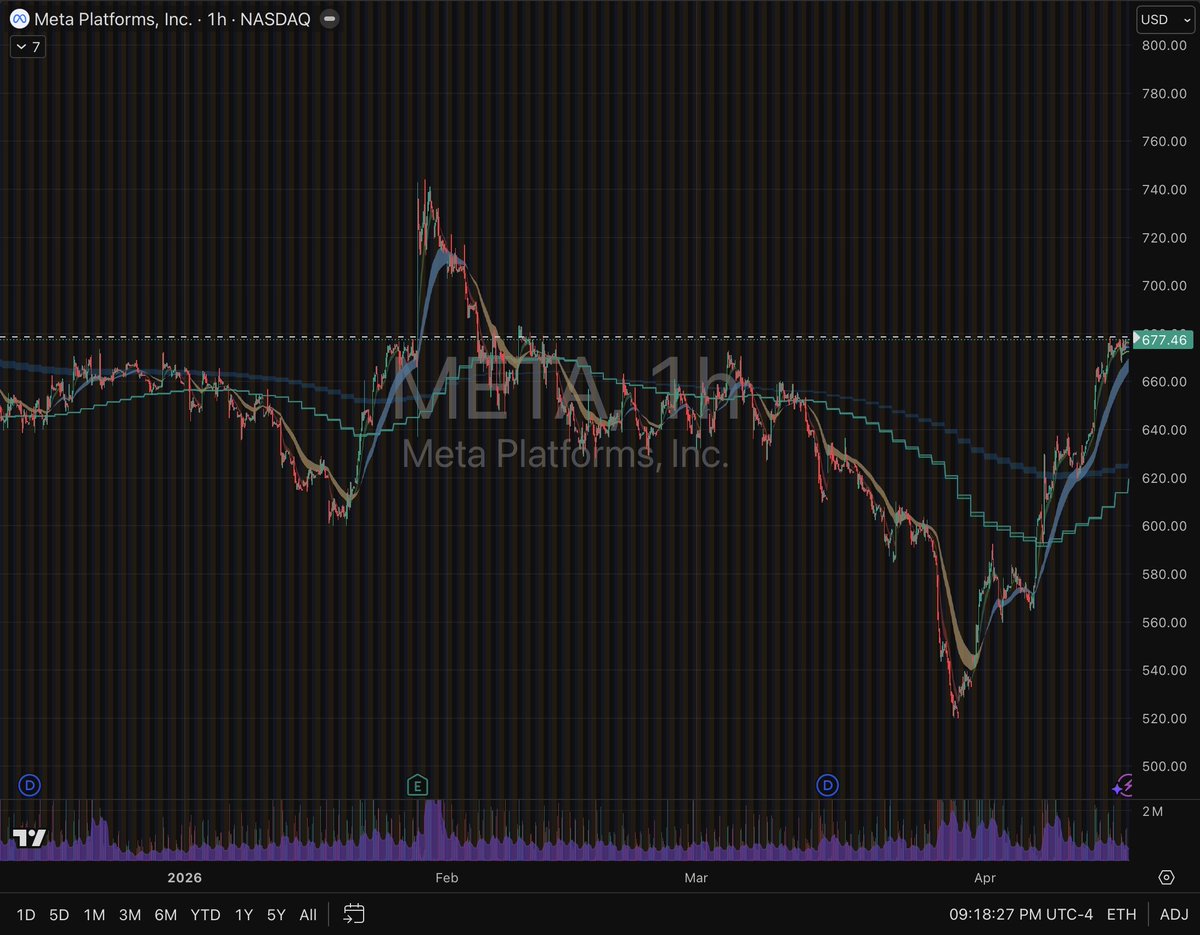Screen dimensions: 1200x935
Task: Click the 500.00 price axis label
Action: 1163,766
